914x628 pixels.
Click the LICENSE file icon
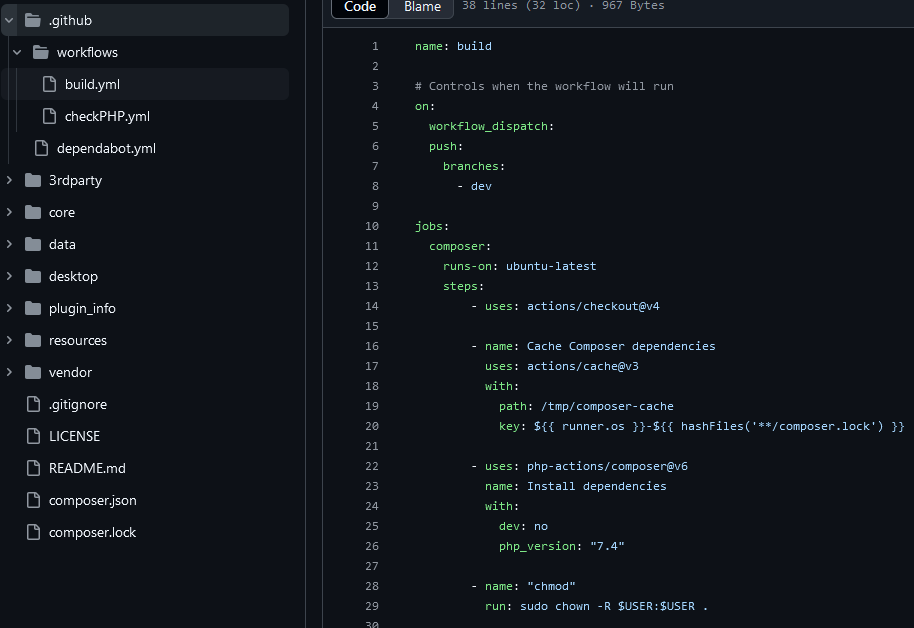(33, 436)
